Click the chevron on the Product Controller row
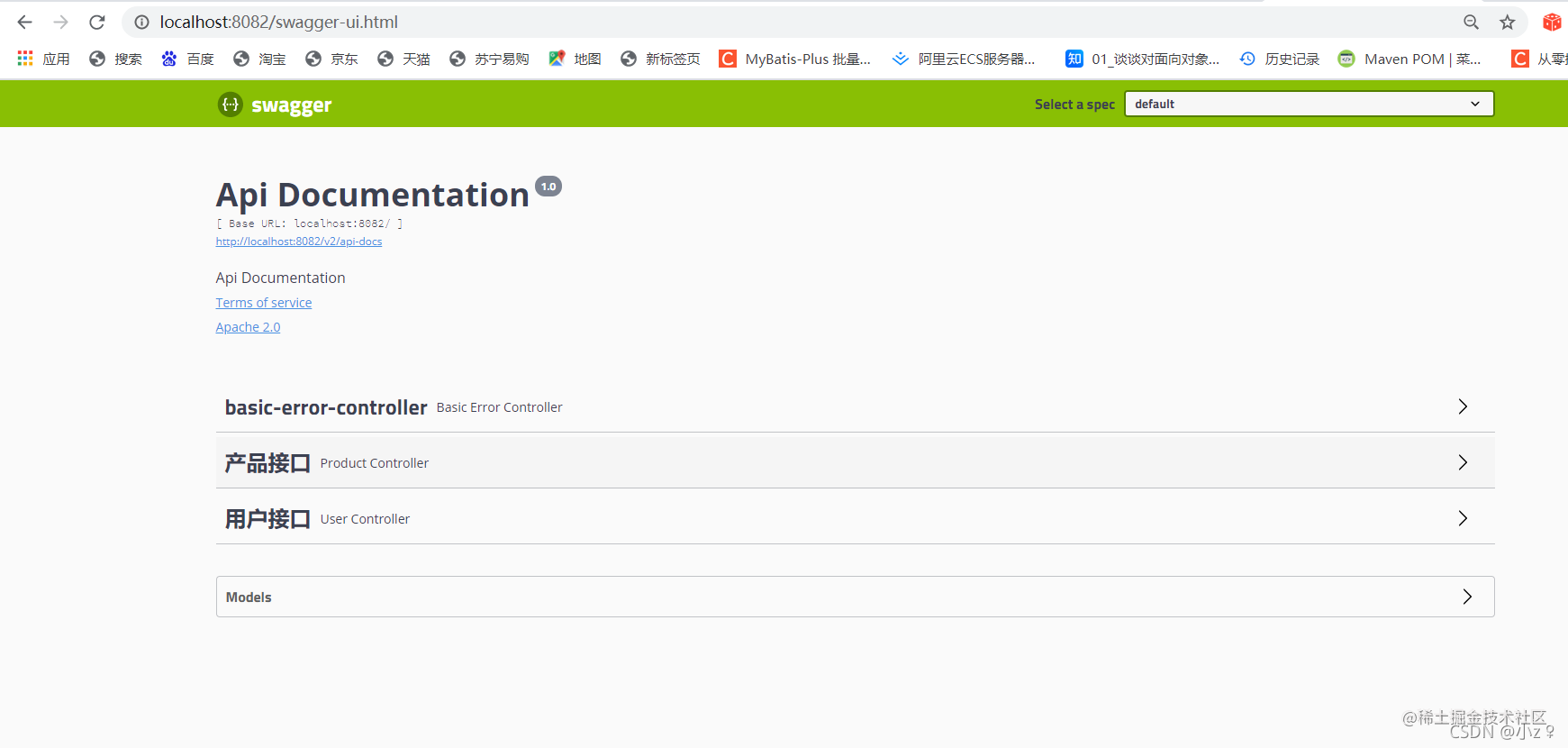The width and height of the screenshot is (1568, 748). point(1463,462)
